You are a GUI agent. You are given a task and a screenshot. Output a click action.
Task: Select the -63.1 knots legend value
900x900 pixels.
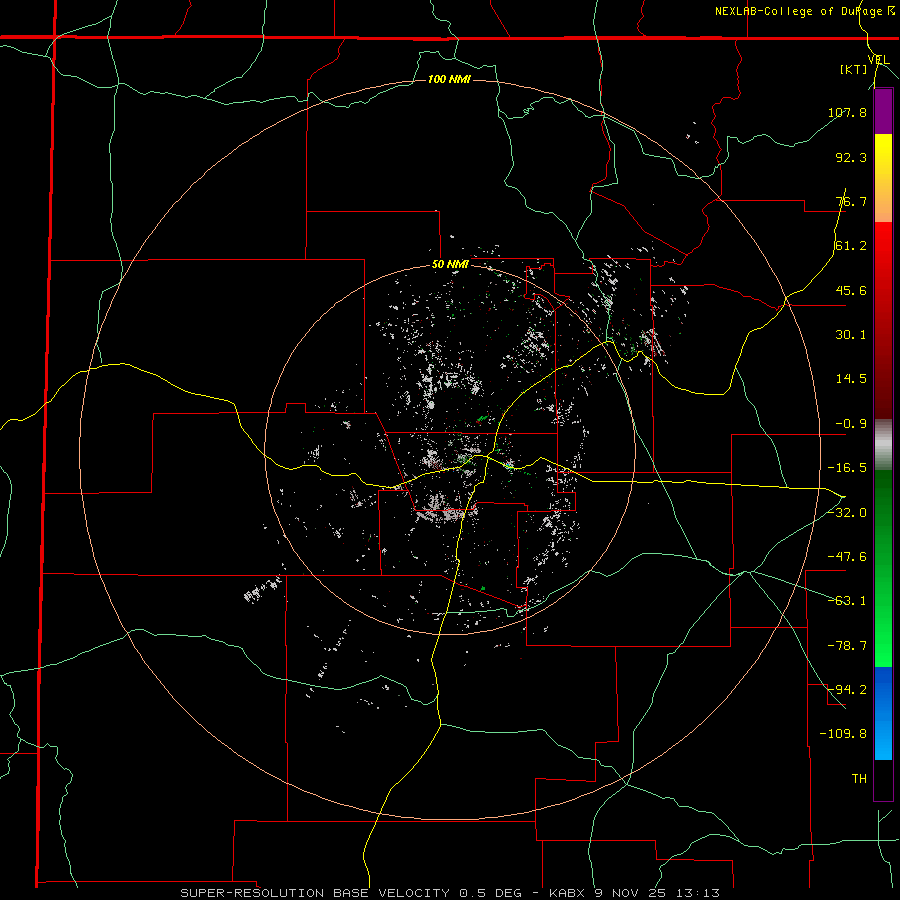(x=847, y=601)
